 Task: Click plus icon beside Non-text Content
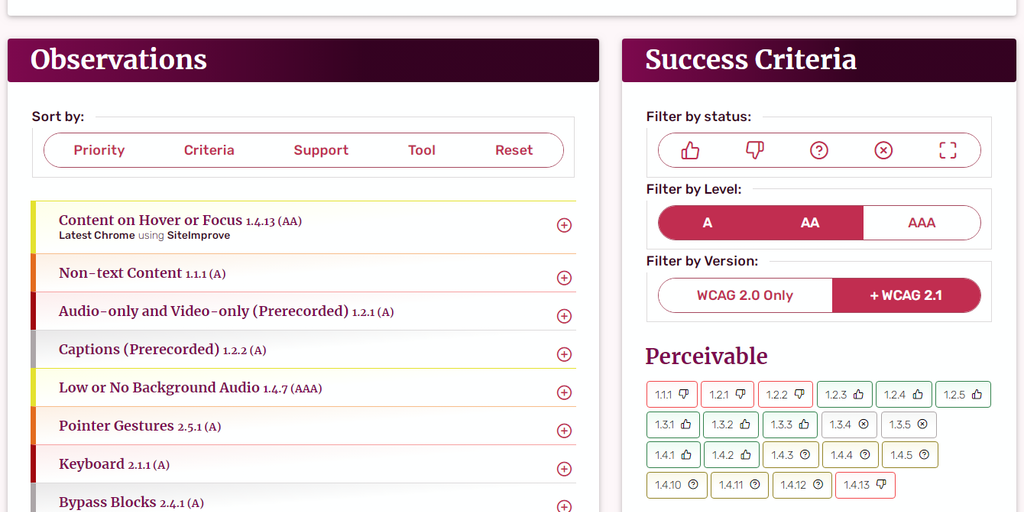click(x=564, y=278)
